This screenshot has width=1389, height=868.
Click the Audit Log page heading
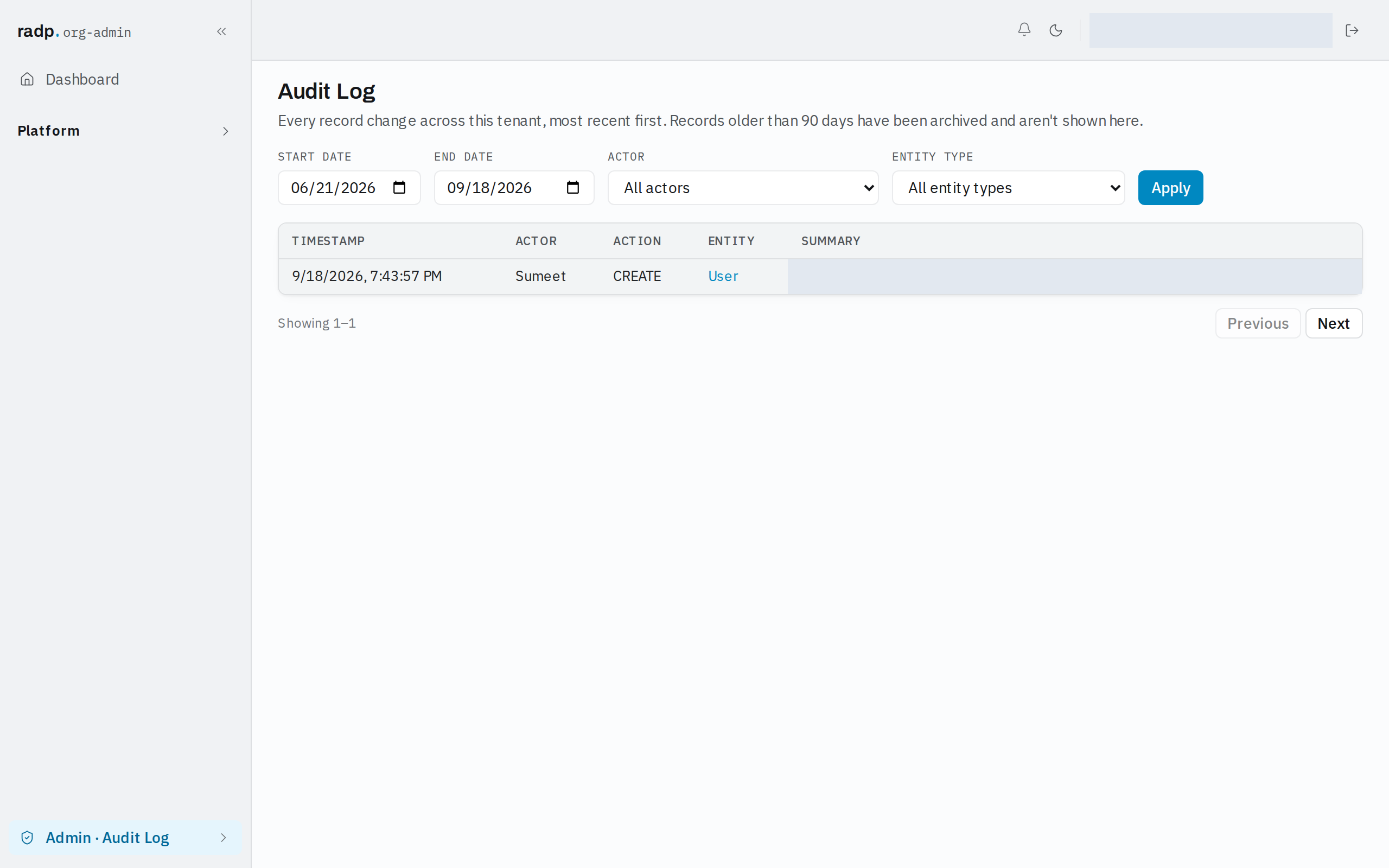click(326, 91)
